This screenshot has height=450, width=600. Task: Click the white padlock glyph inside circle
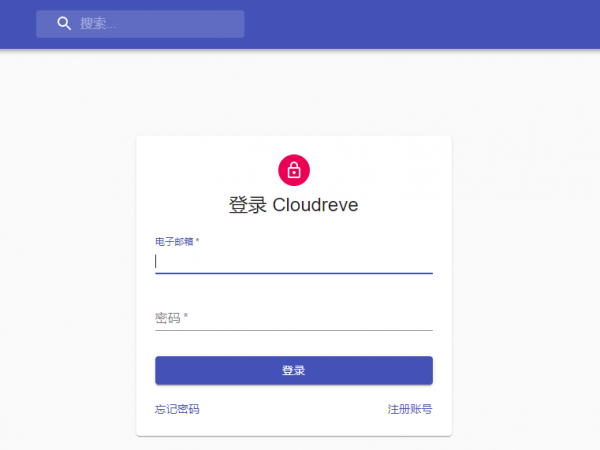294,171
